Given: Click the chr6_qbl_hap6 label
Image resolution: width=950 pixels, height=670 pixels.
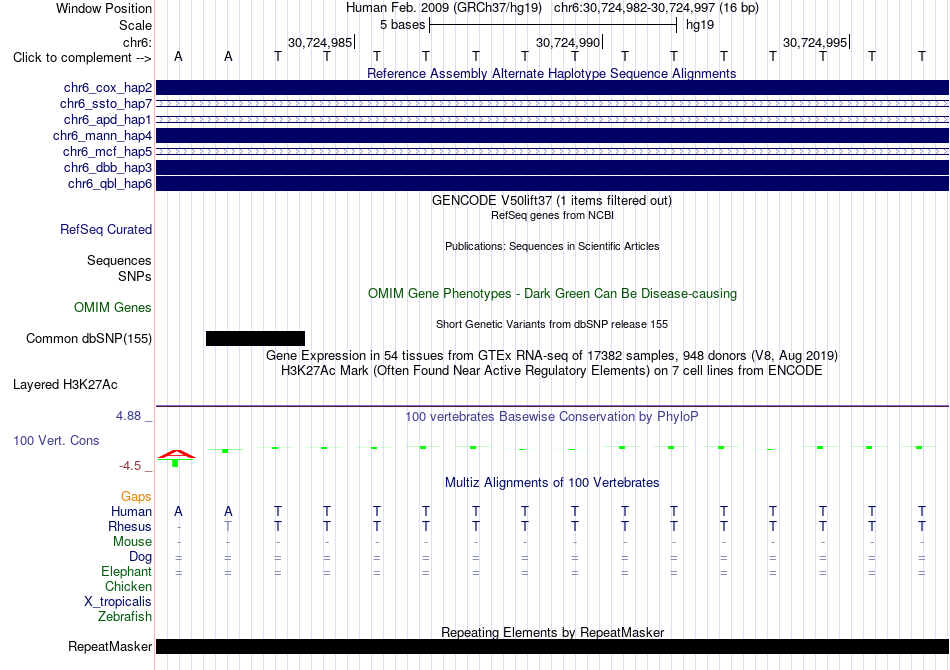Looking at the screenshot, I should pyautogui.click(x=110, y=184).
